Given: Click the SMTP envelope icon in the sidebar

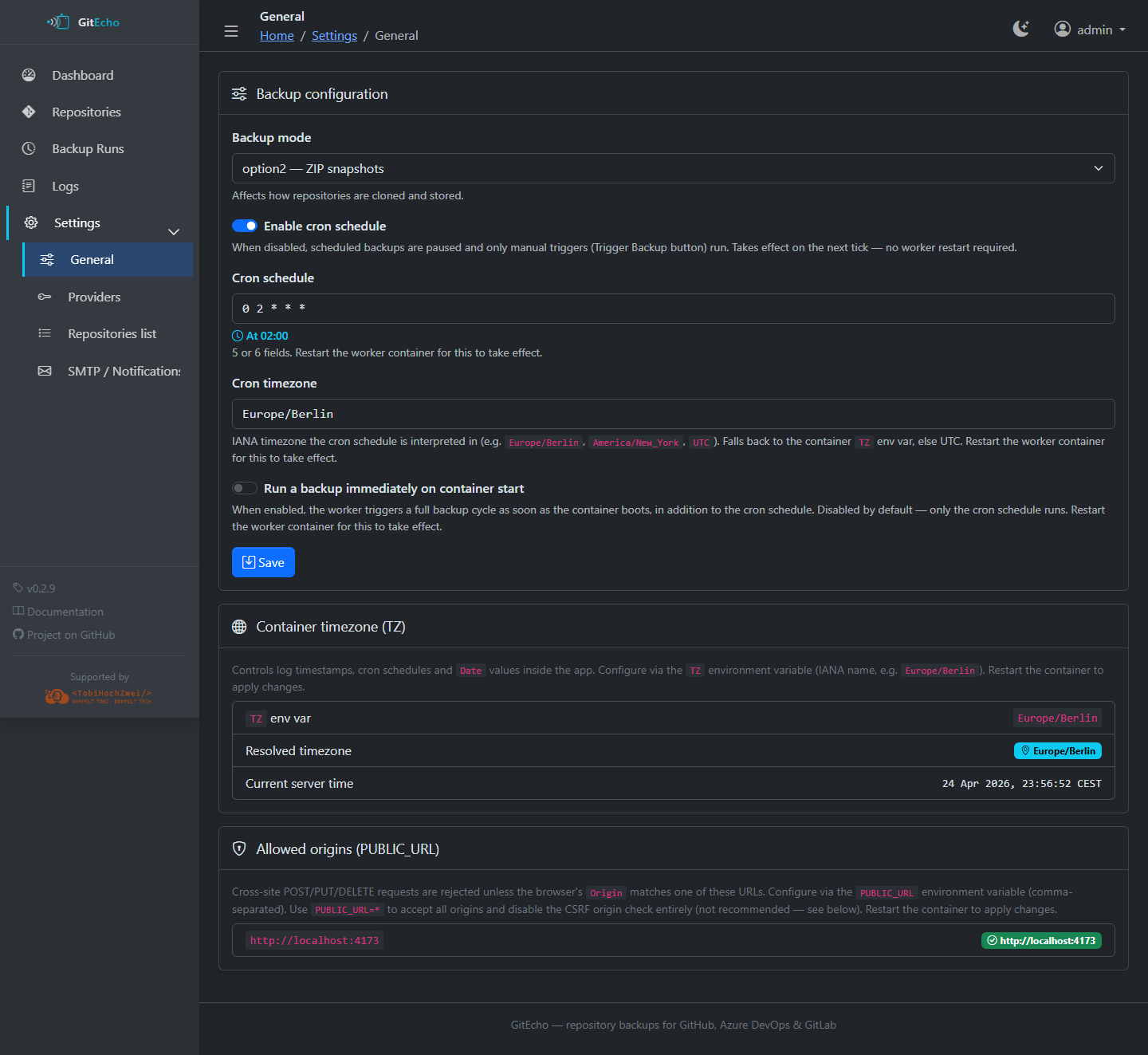Looking at the screenshot, I should click(x=45, y=371).
